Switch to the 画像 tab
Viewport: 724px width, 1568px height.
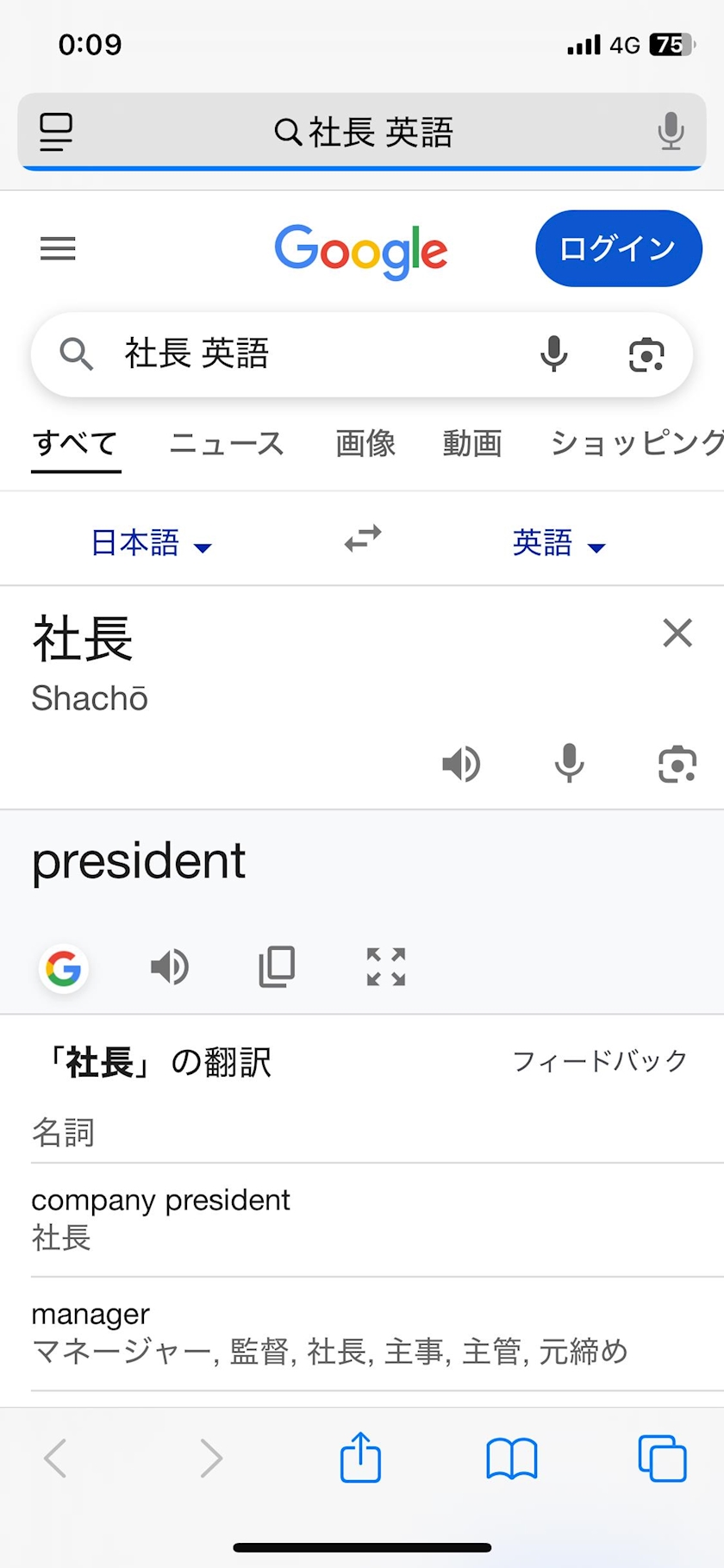point(365,444)
